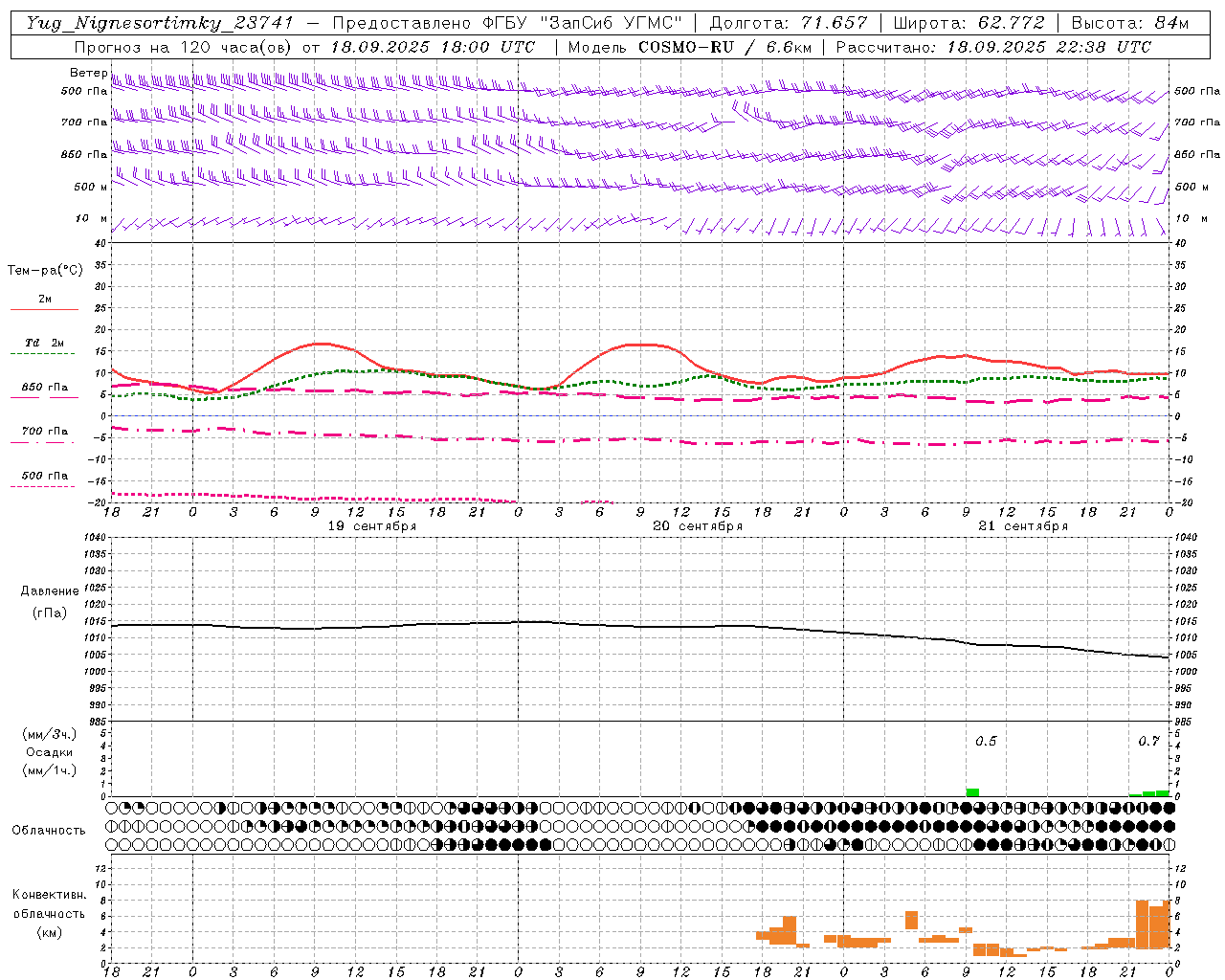Select the 700 гПа temperature legend entry
The image size is (1225, 980).
pos(44,434)
